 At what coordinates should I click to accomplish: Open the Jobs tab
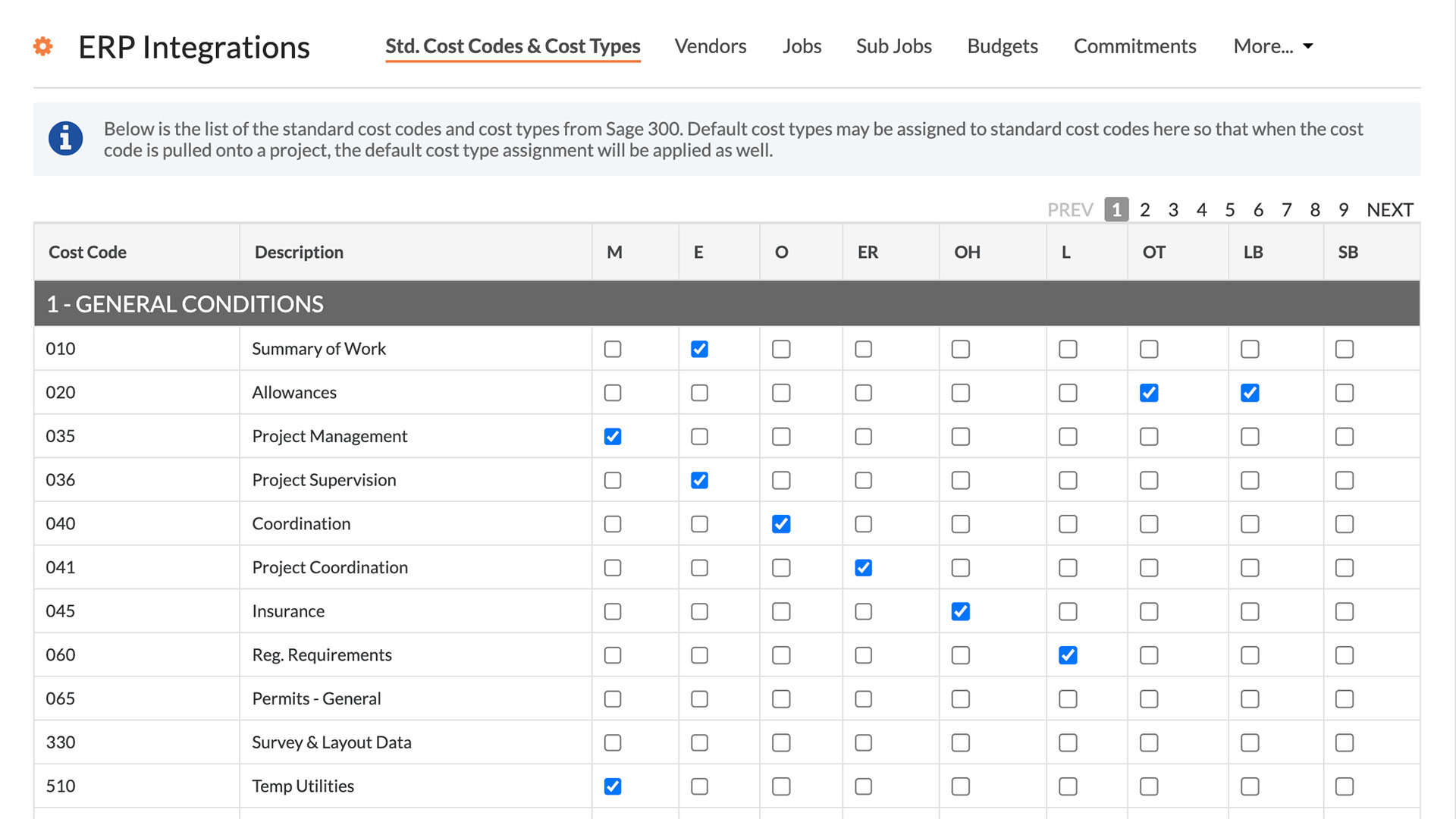pyautogui.click(x=802, y=46)
